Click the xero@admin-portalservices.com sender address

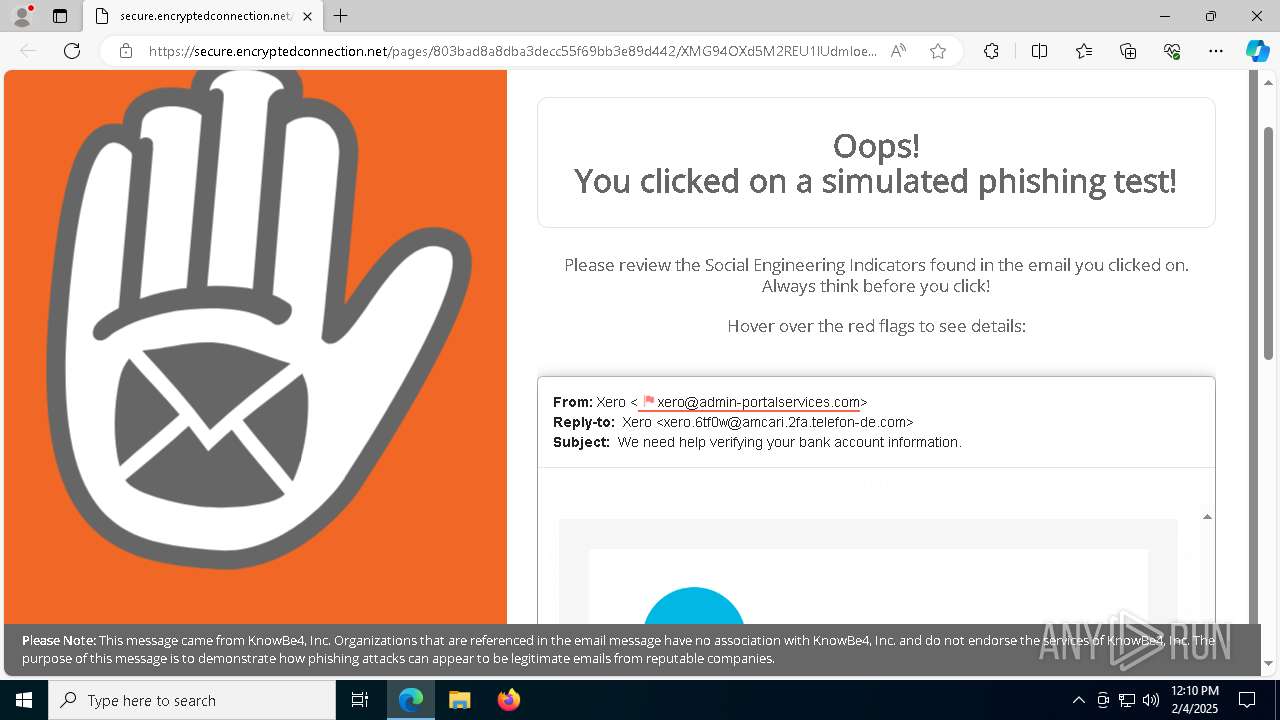click(x=759, y=402)
